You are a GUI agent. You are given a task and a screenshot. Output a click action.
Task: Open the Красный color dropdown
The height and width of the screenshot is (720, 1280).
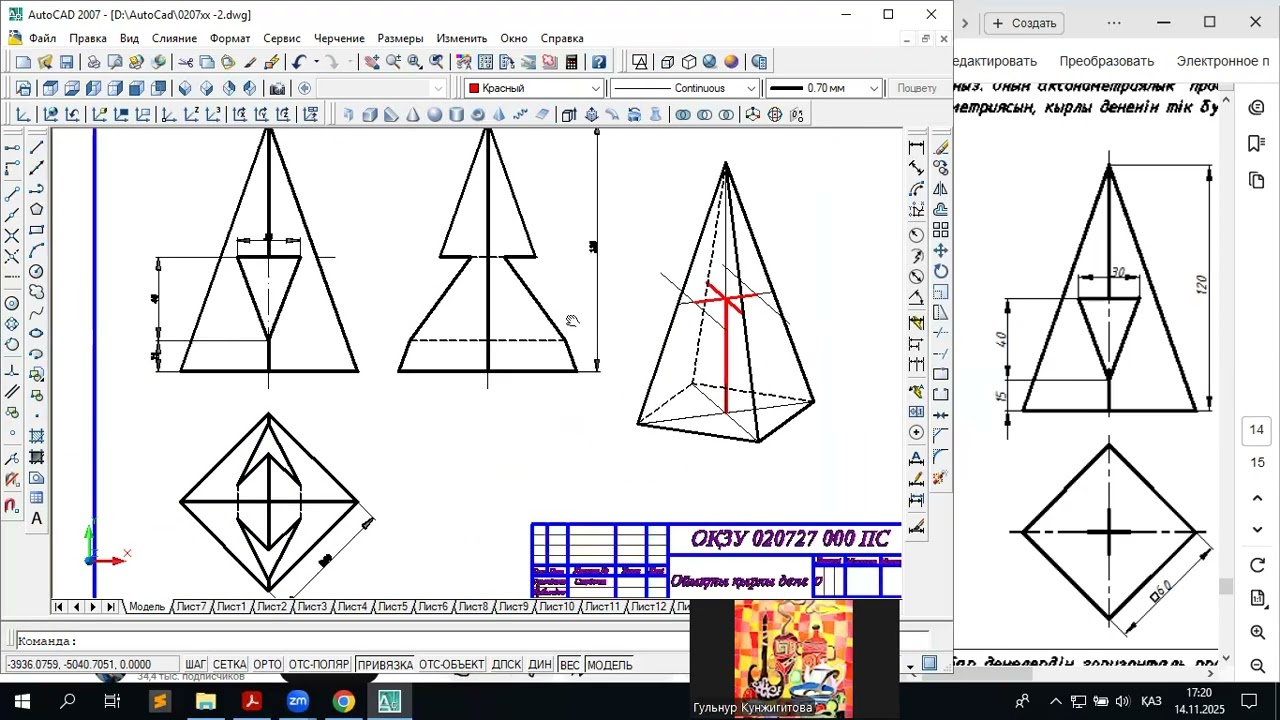point(534,88)
